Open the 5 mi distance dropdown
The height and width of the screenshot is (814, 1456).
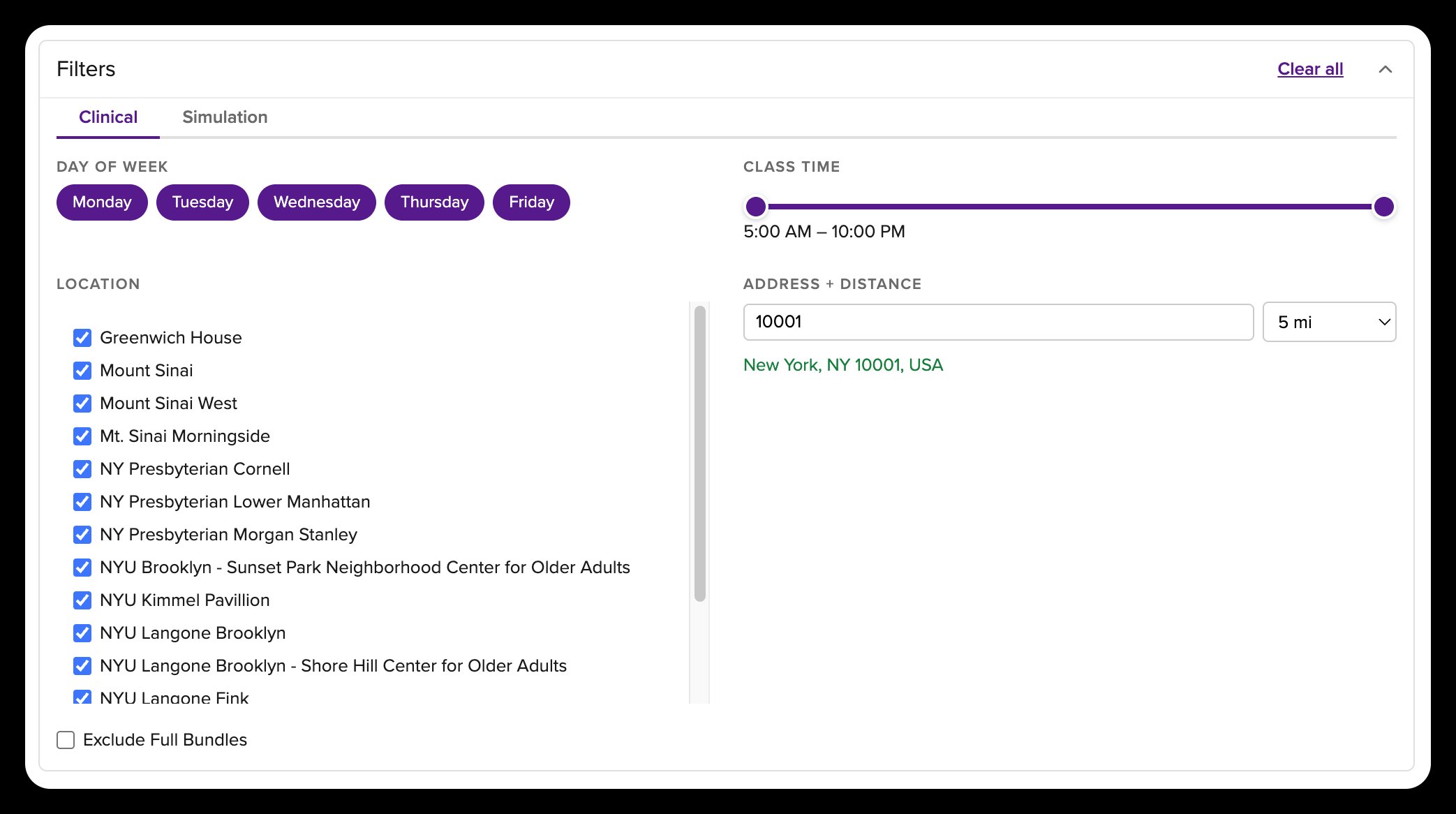(x=1329, y=322)
